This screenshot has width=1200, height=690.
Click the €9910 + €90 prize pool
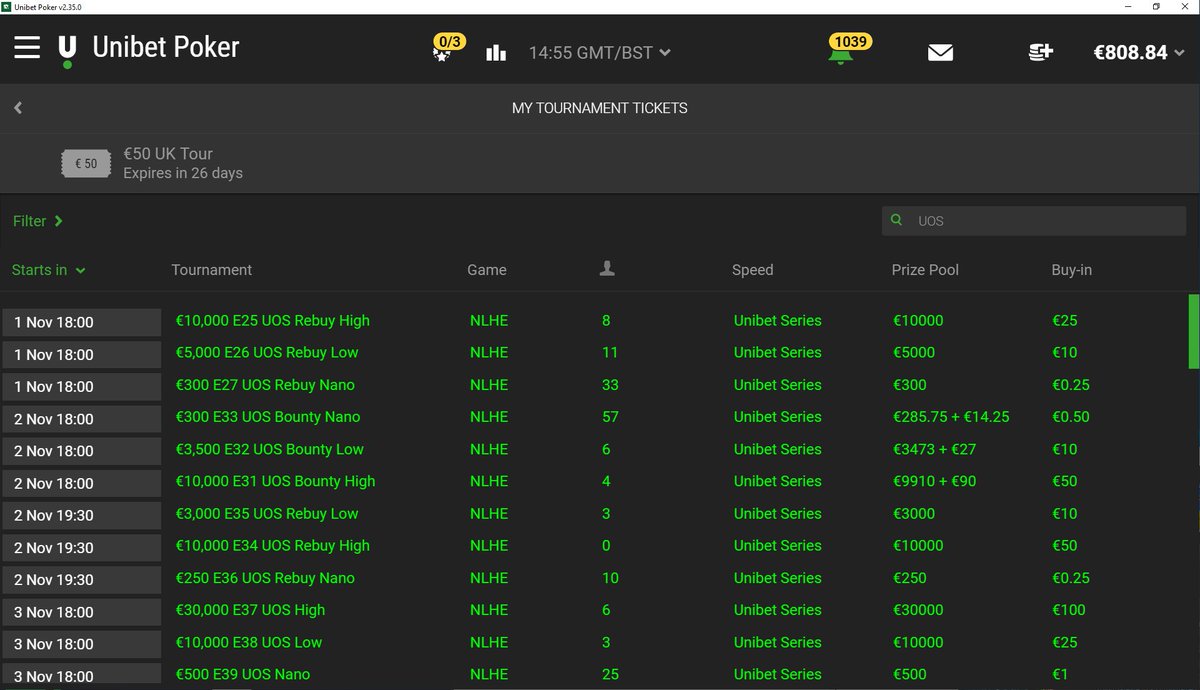click(x=934, y=482)
